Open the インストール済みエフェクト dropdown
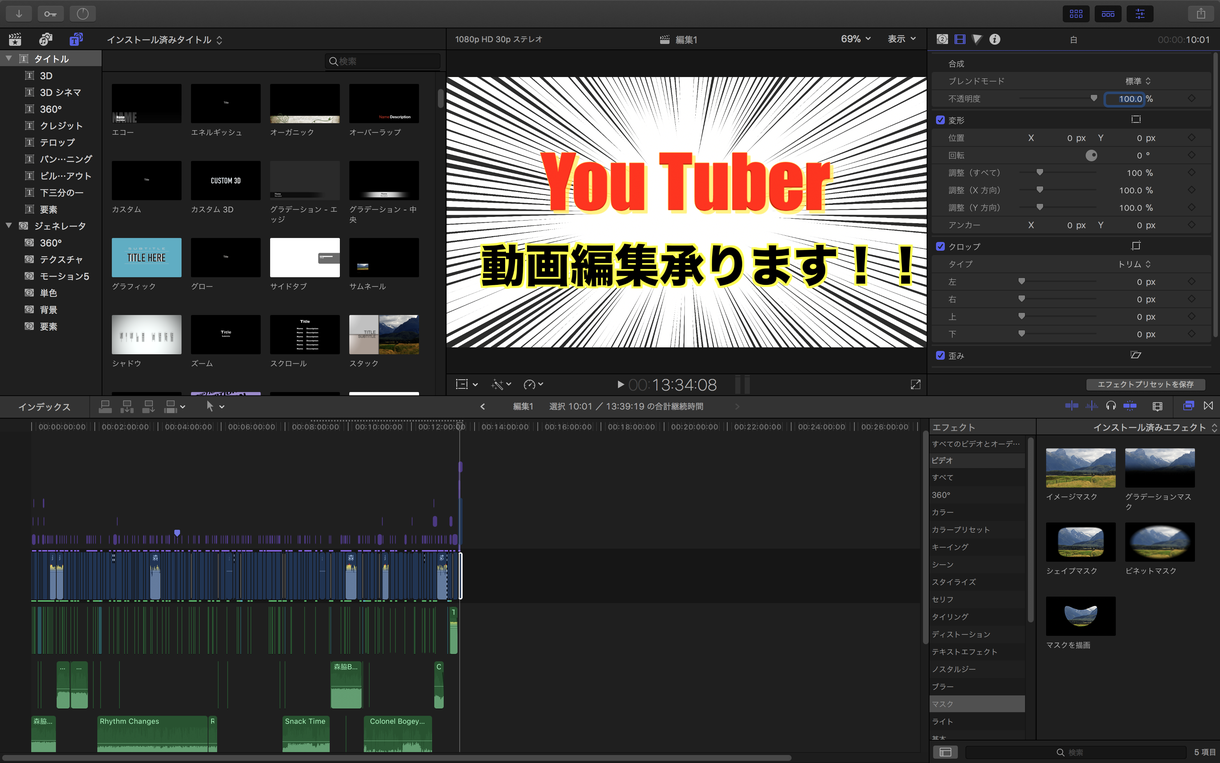 [1155, 427]
